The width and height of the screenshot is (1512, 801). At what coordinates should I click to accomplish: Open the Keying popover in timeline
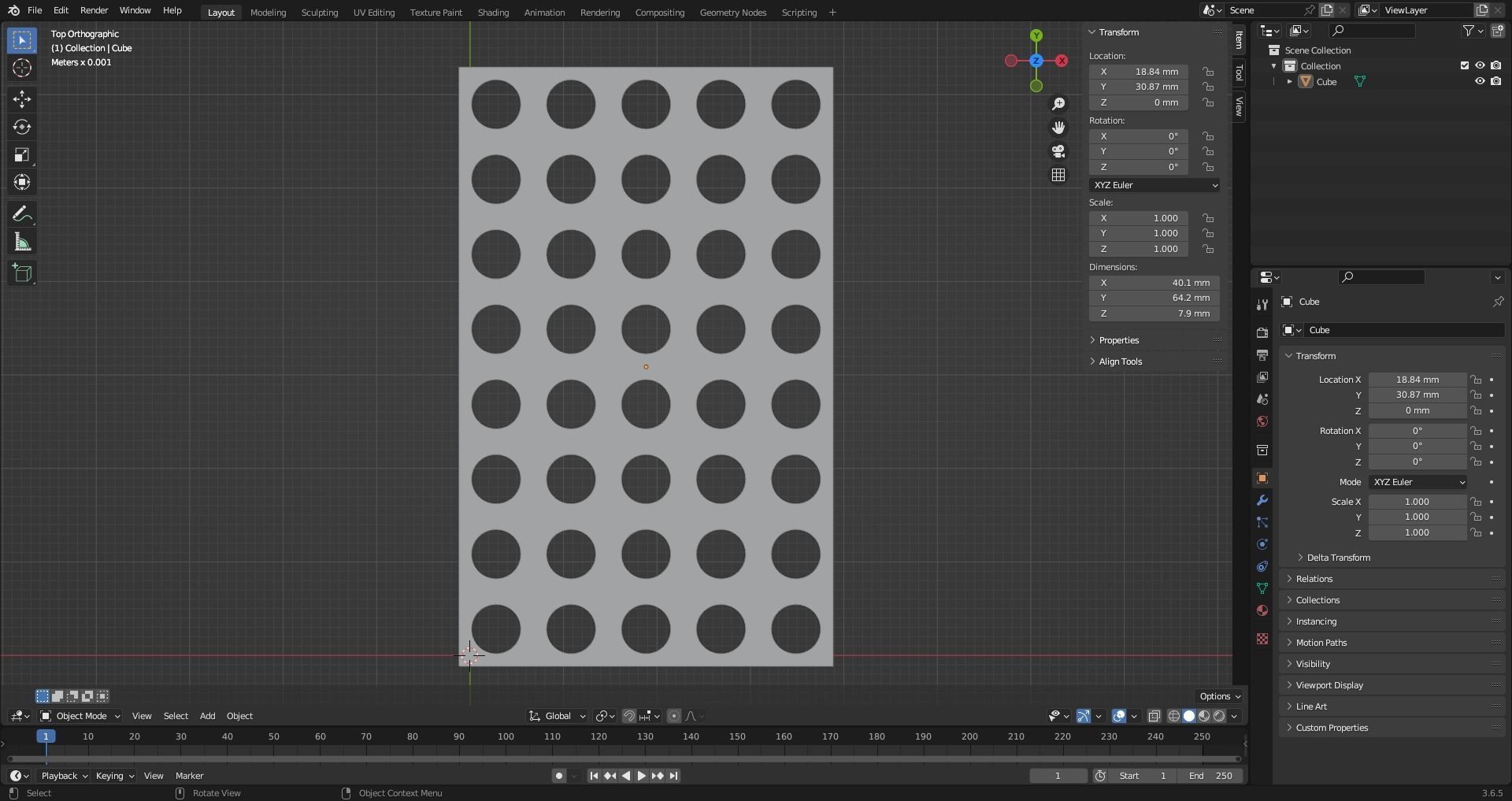[114, 776]
